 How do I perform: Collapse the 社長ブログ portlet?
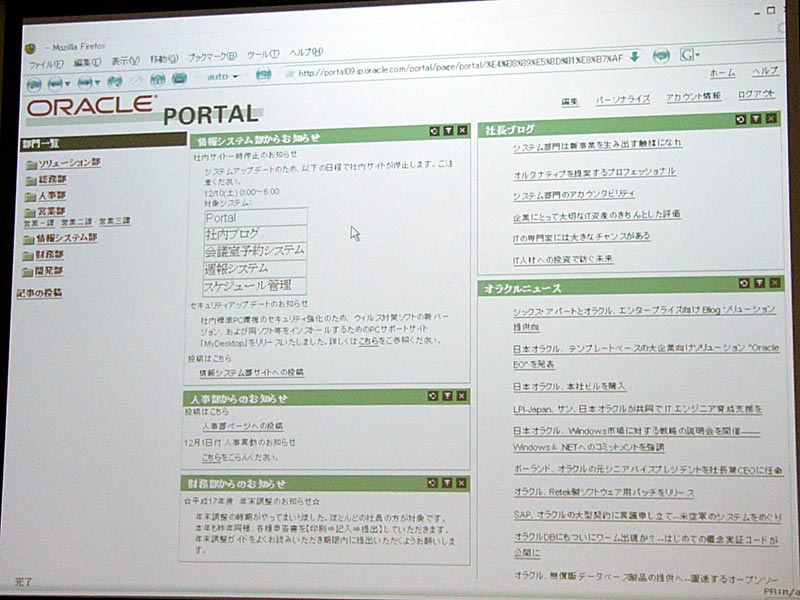click(x=756, y=119)
